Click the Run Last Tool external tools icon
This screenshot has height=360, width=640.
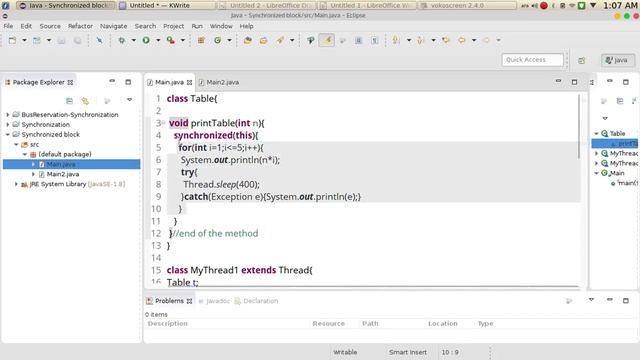click(x=171, y=40)
